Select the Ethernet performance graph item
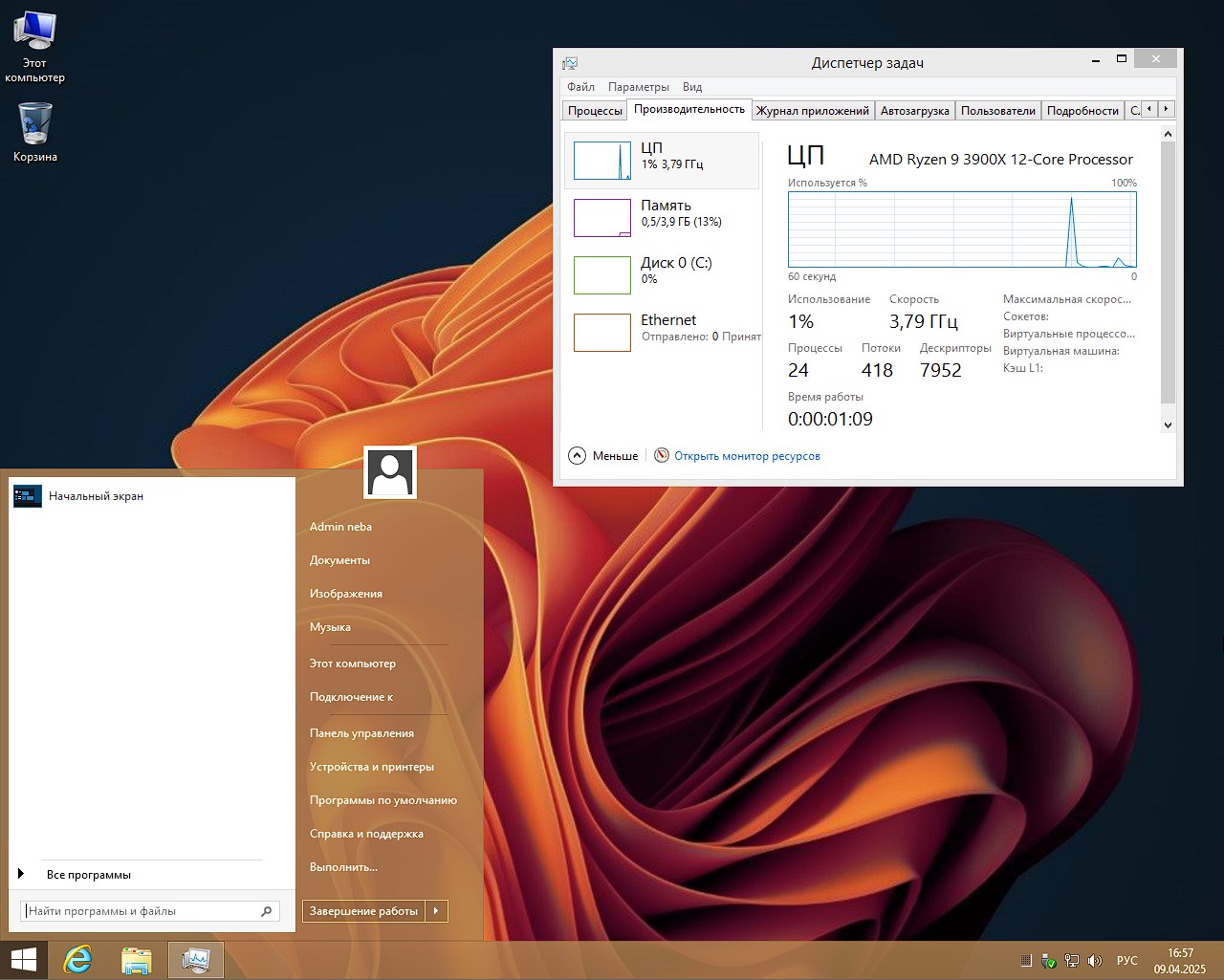Screen dimensions: 1224x980 point(602,333)
